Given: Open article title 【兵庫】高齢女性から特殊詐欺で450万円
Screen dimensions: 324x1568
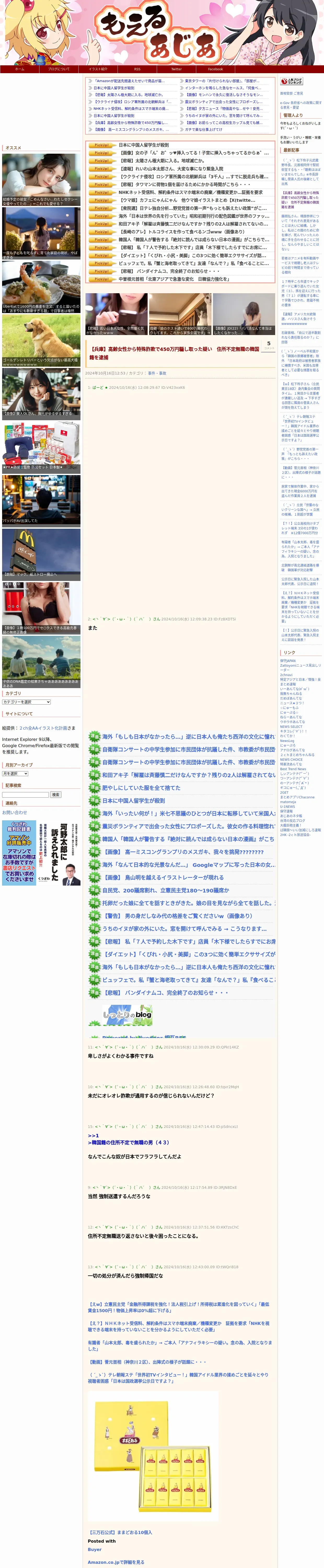Looking at the screenshot, I should [x=175, y=353].
